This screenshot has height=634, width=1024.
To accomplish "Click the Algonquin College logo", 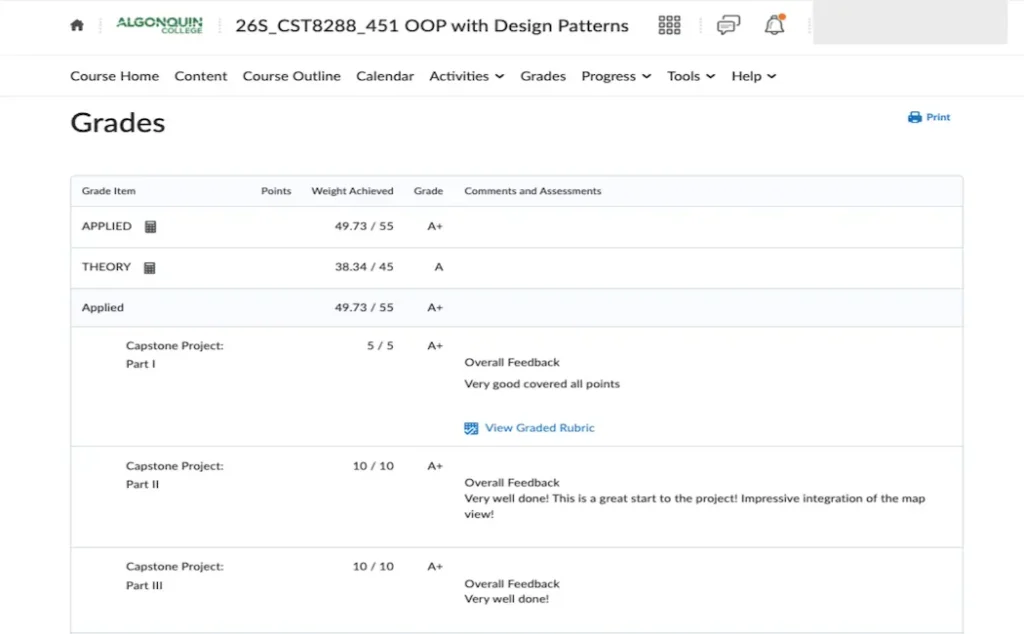I will coord(159,25).
